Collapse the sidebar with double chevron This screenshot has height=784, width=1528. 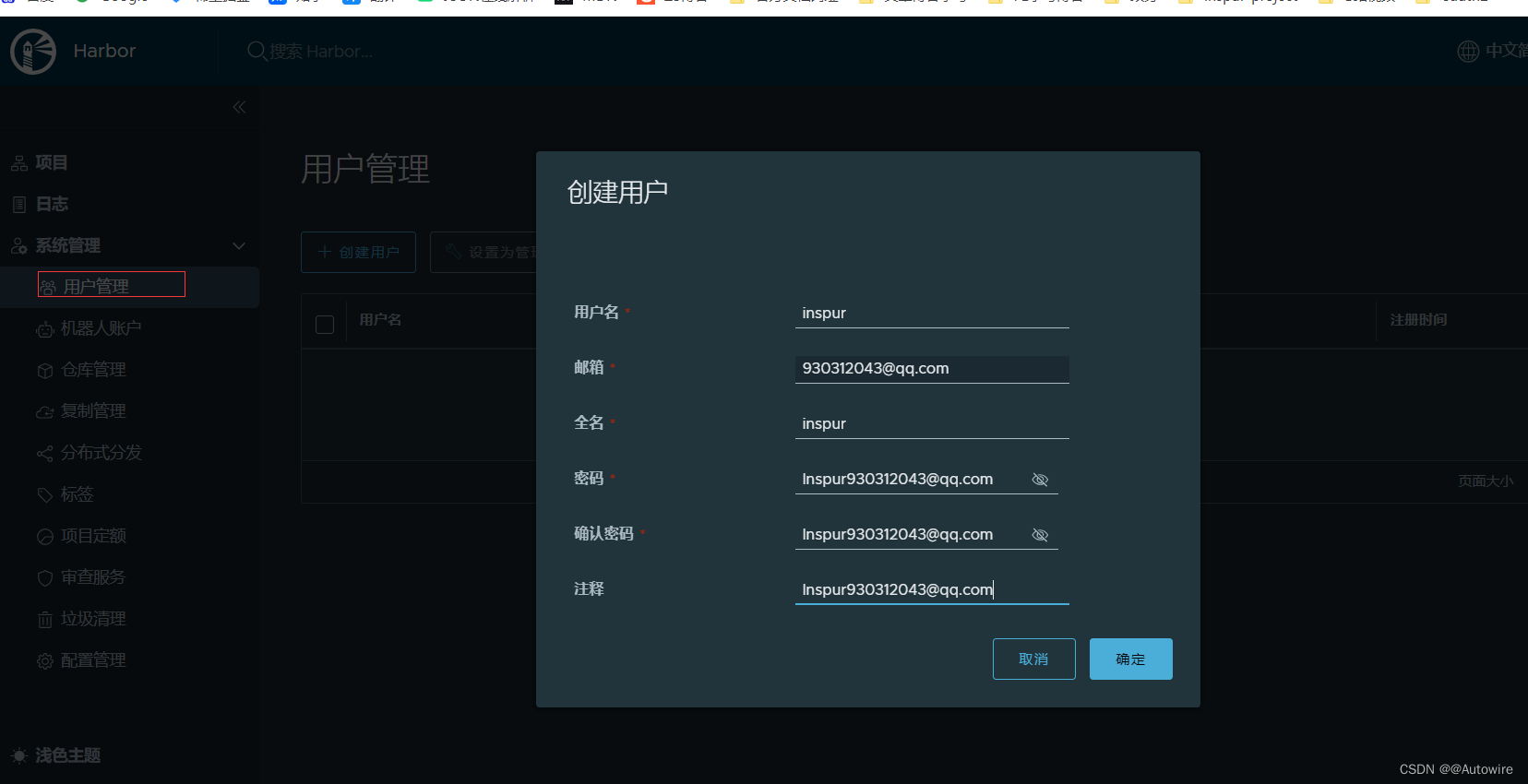239,107
